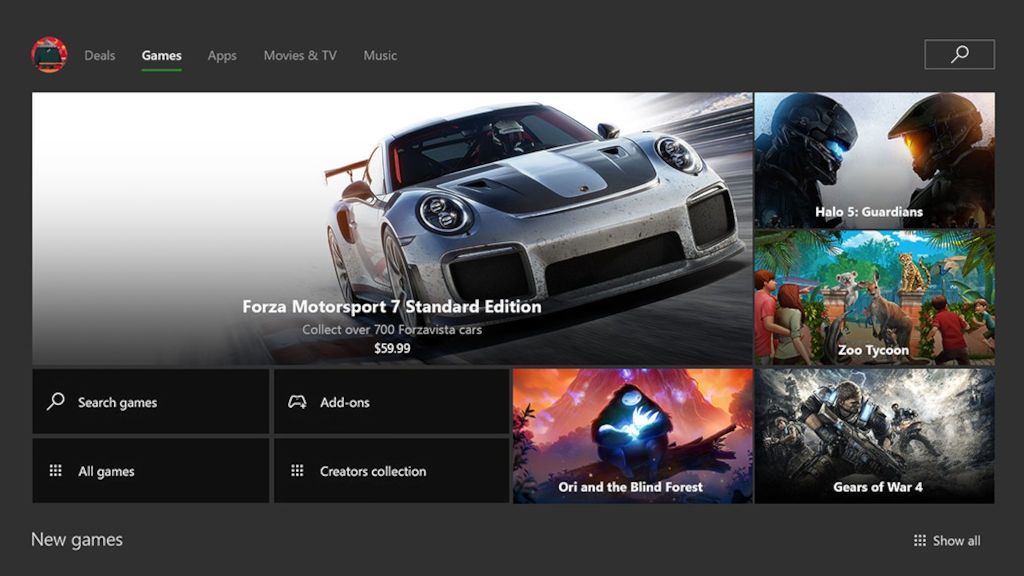The image size is (1024, 576).
Task: Click the New games section heading
Action: [77, 540]
